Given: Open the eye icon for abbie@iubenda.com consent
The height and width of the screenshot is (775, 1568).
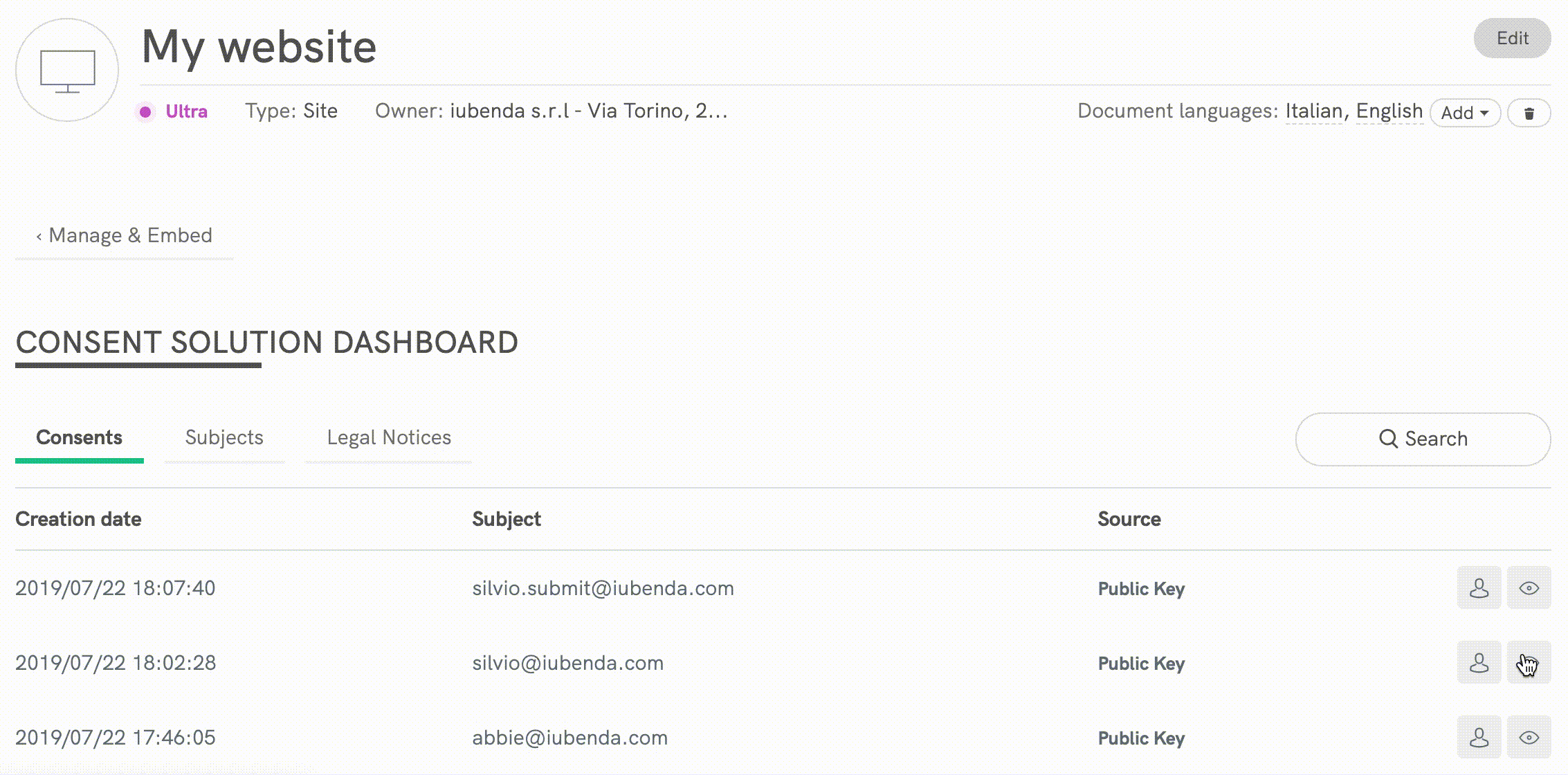Looking at the screenshot, I should 1530,738.
